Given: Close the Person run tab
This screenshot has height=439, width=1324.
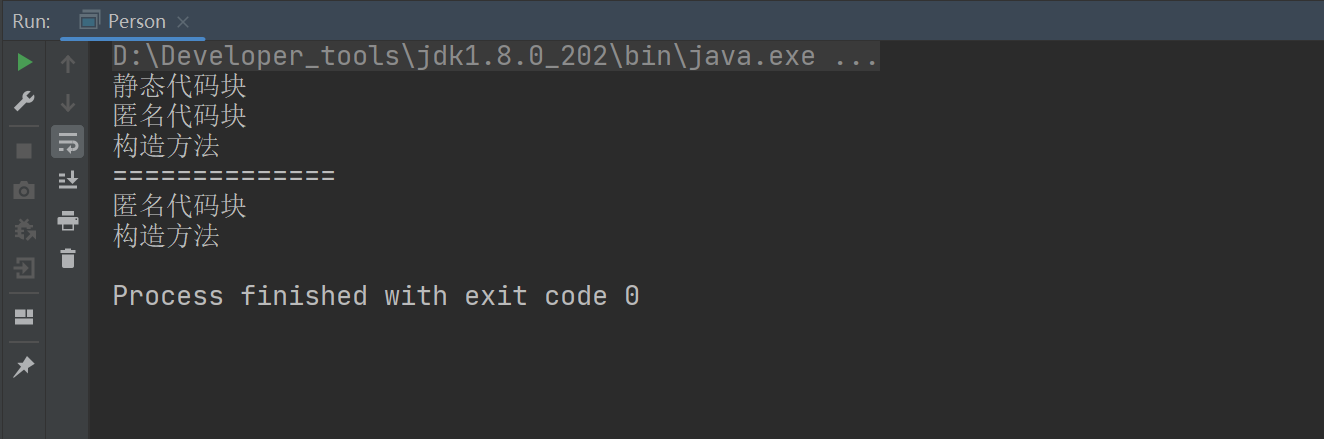Looking at the screenshot, I should click(182, 21).
